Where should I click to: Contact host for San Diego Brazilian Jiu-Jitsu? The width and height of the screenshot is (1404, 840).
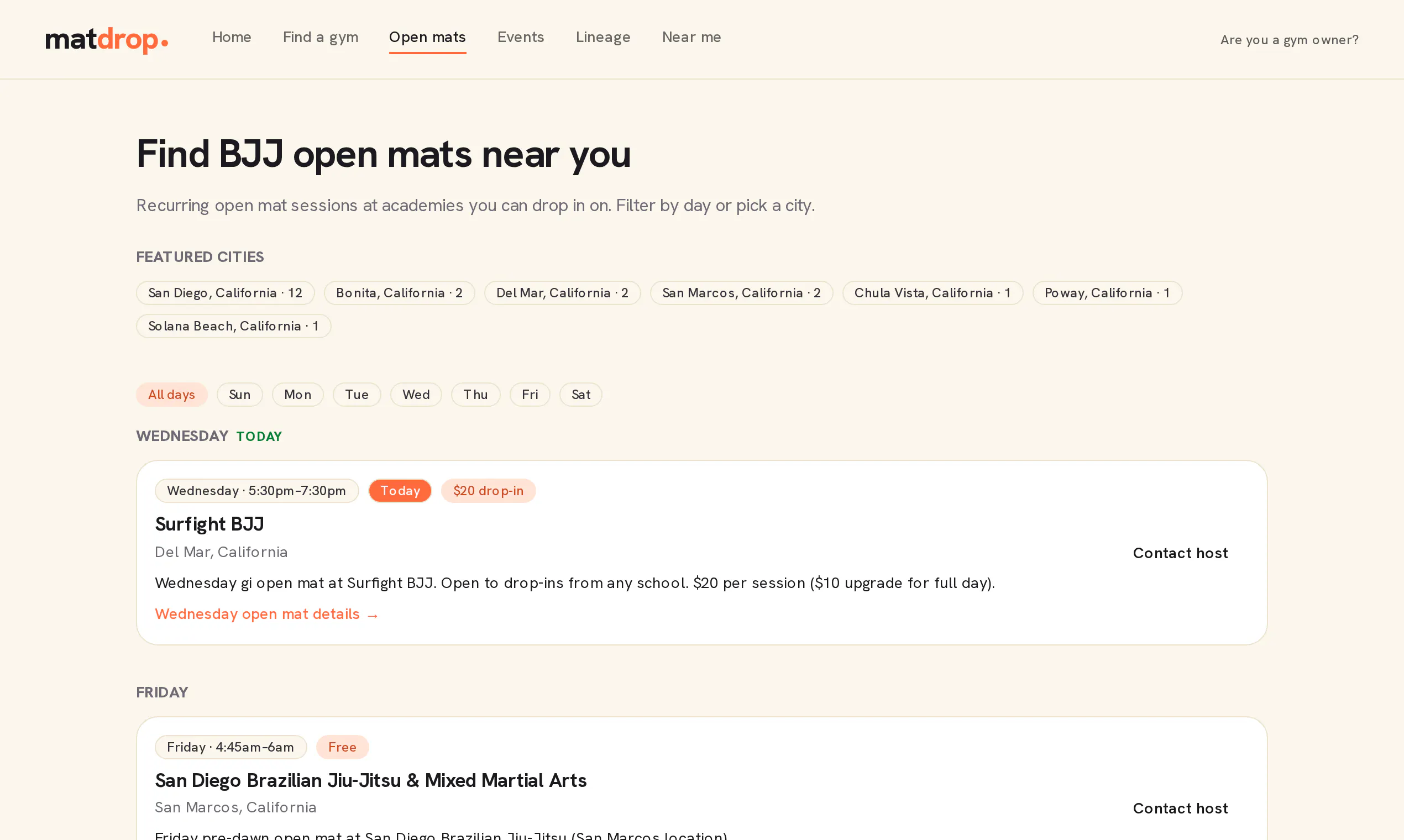click(x=1180, y=809)
